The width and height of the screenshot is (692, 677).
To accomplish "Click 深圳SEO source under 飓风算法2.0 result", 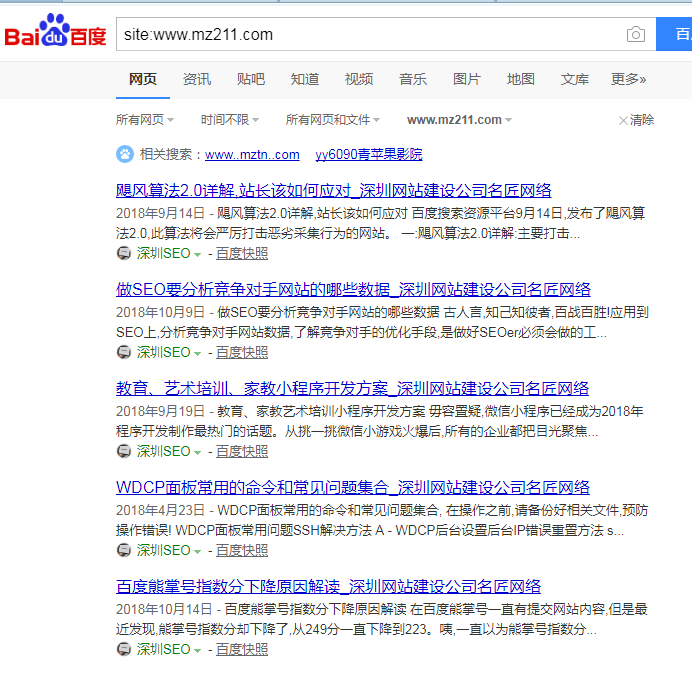I will (163, 253).
